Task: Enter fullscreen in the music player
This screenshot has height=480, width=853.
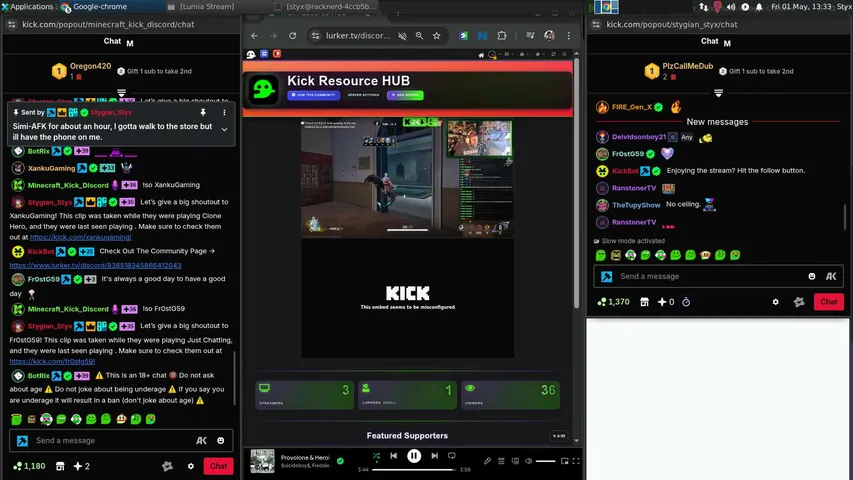Action: (576, 461)
